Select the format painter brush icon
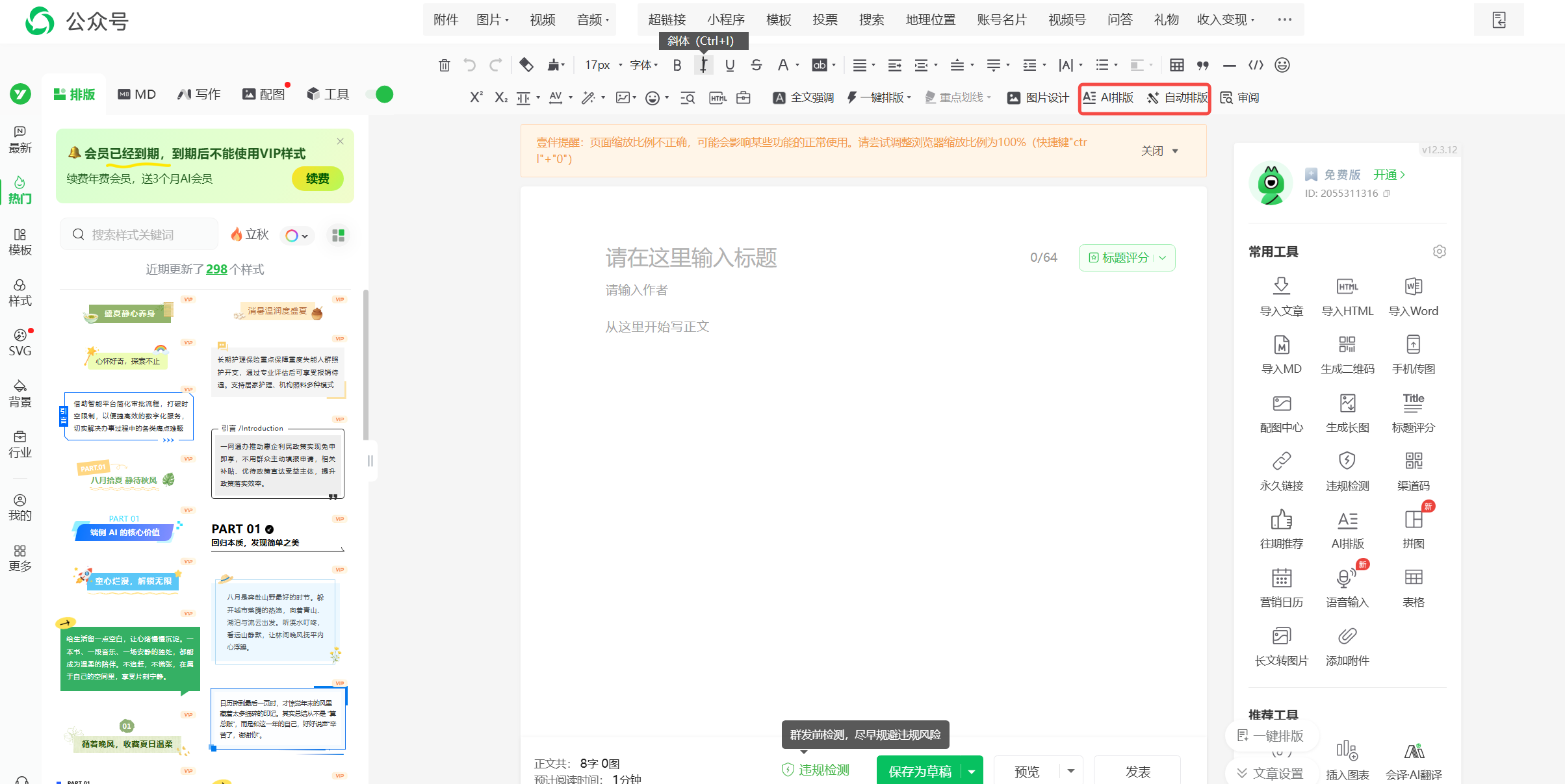This screenshot has width=1565, height=784. (554, 65)
